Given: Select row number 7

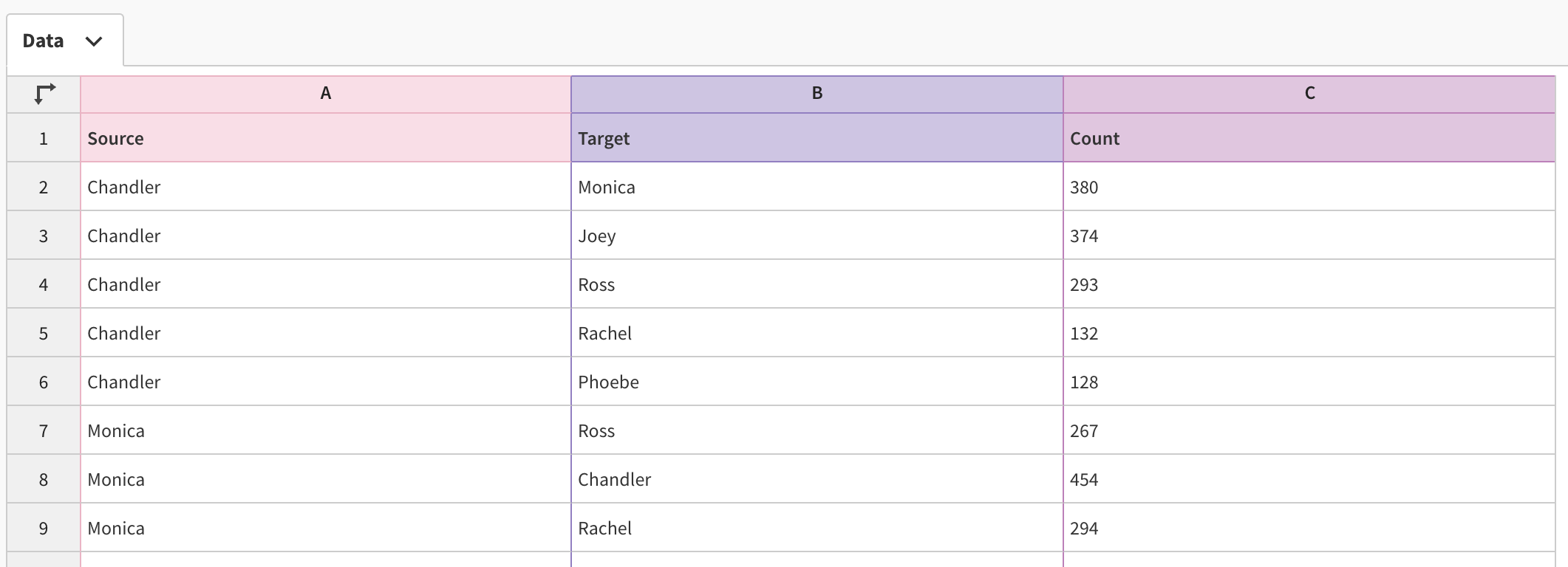Looking at the screenshot, I should (x=44, y=431).
